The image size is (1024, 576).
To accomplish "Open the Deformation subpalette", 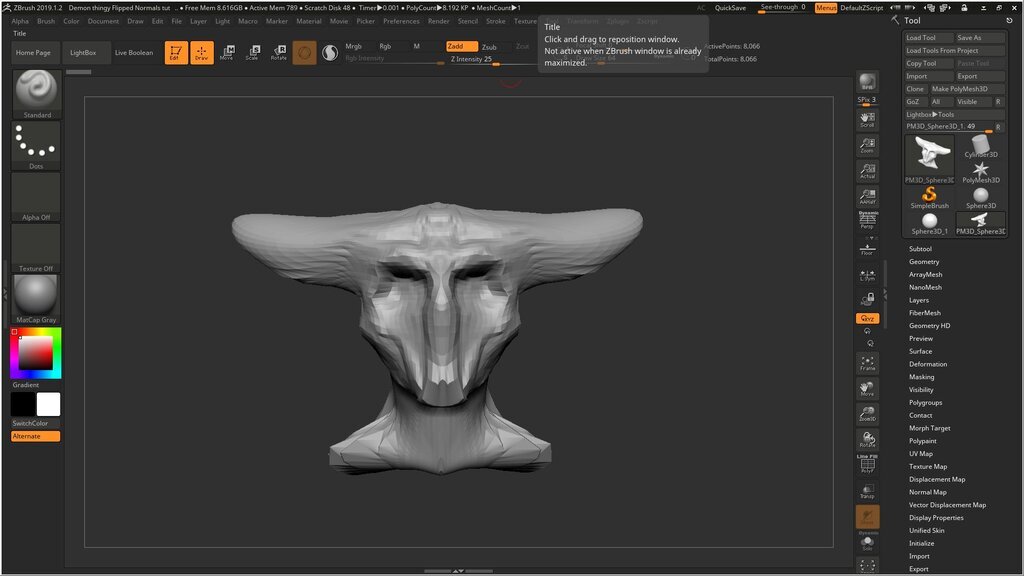I will tap(927, 364).
